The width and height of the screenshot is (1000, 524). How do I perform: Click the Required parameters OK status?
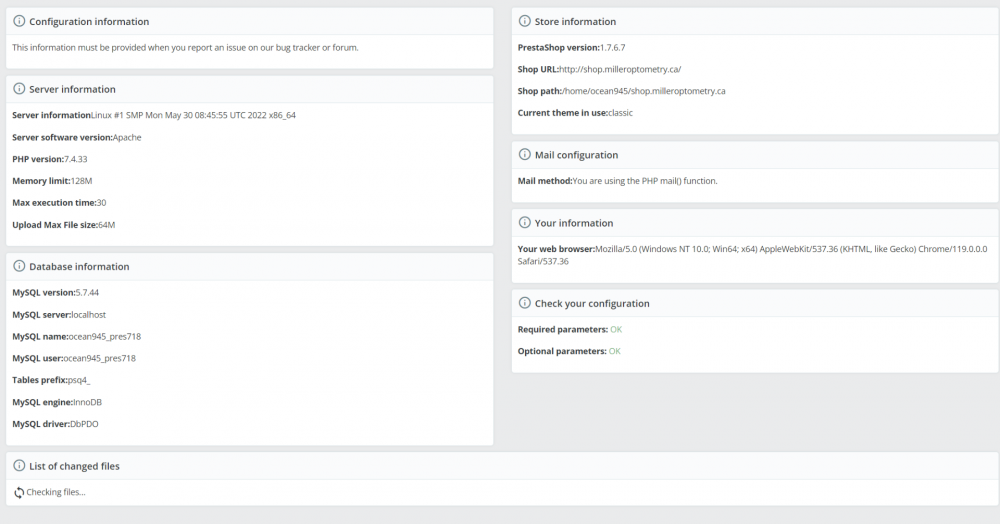click(615, 329)
